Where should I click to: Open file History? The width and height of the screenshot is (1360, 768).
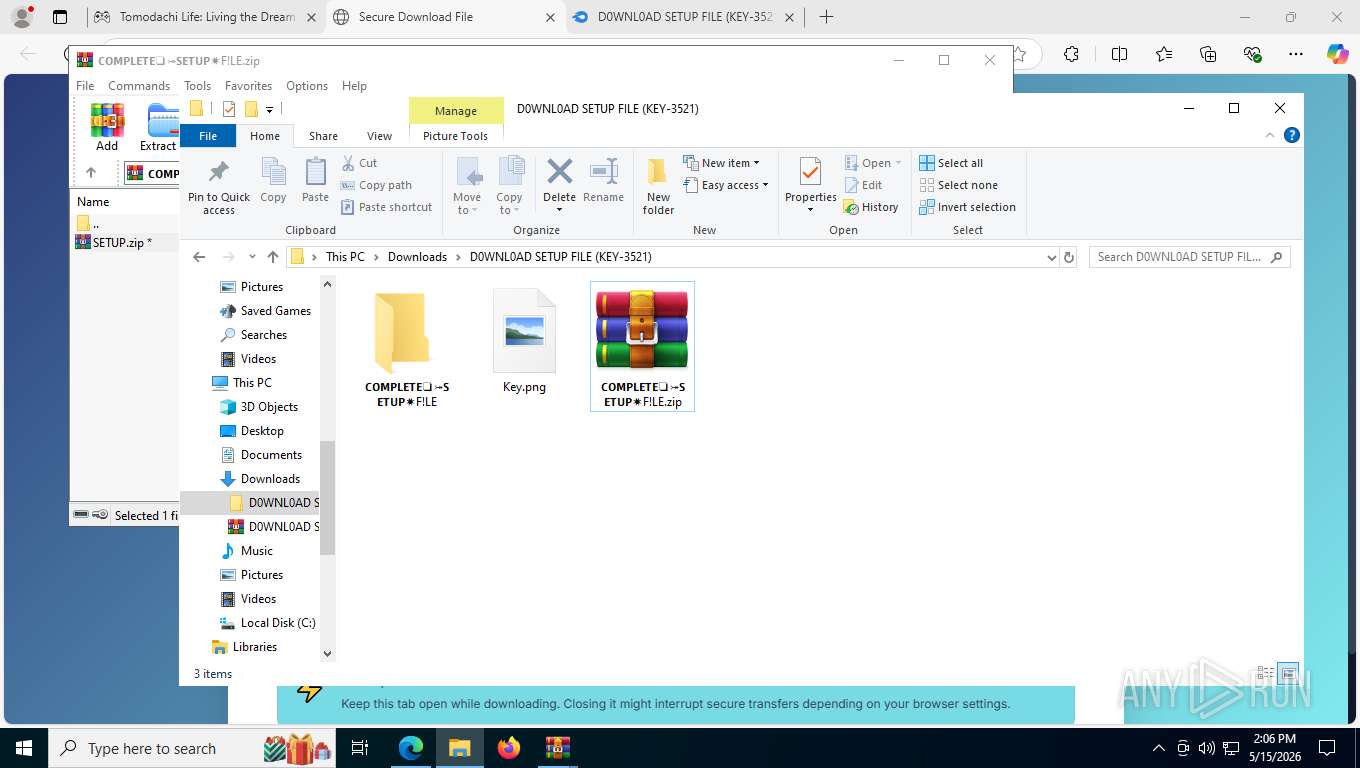pyautogui.click(x=871, y=207)
